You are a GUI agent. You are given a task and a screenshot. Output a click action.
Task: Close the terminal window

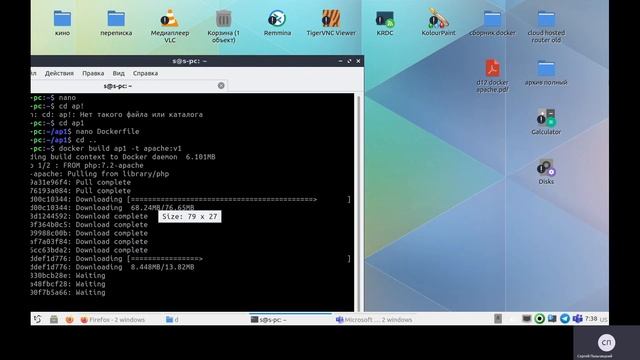[358, 61]
